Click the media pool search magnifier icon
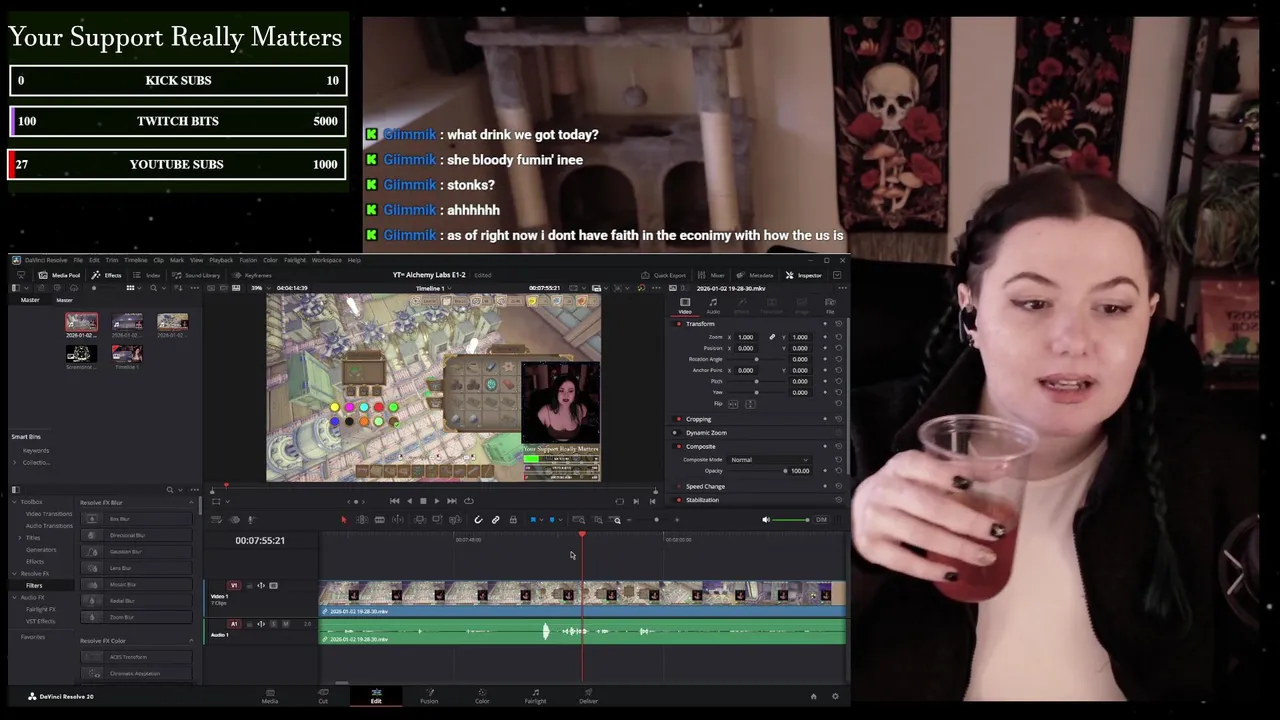 point(153,288)
